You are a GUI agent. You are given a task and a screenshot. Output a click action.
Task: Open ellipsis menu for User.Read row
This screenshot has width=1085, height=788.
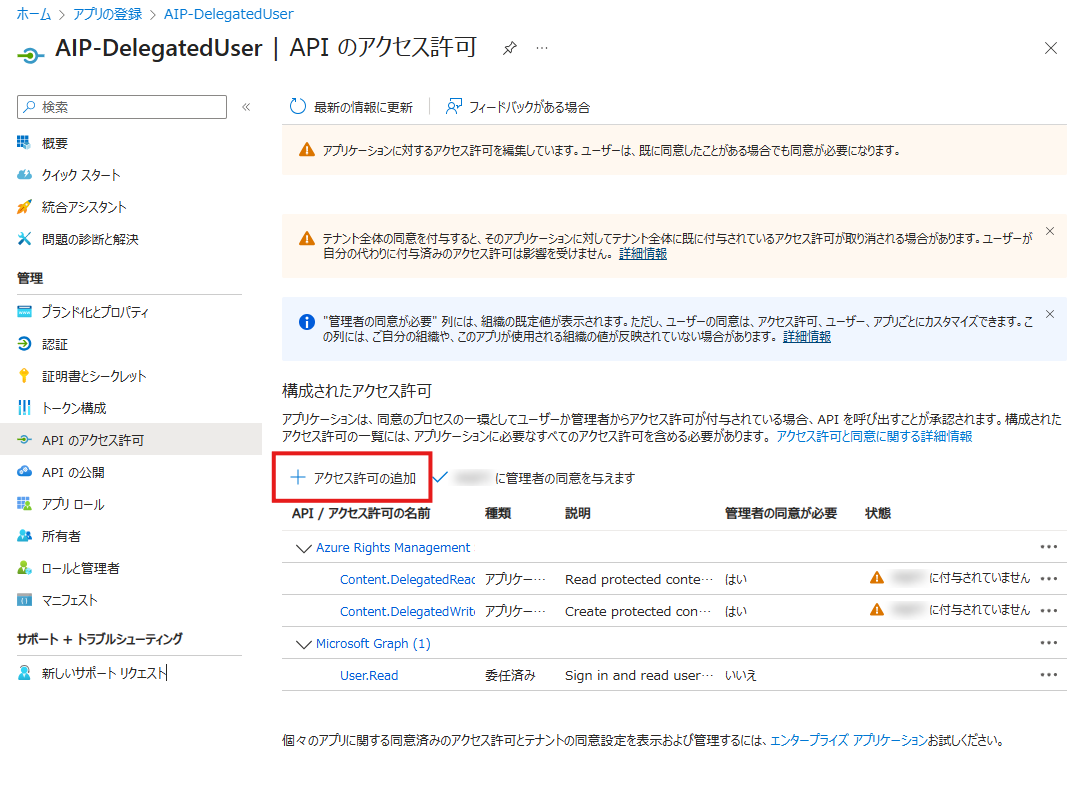(1048, 675)
